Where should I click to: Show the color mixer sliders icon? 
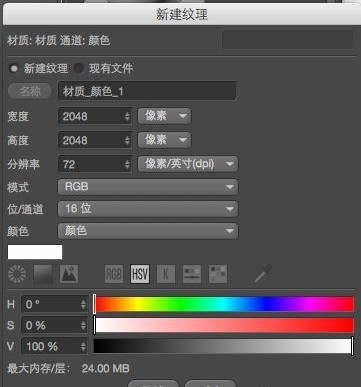click(192, 274)
